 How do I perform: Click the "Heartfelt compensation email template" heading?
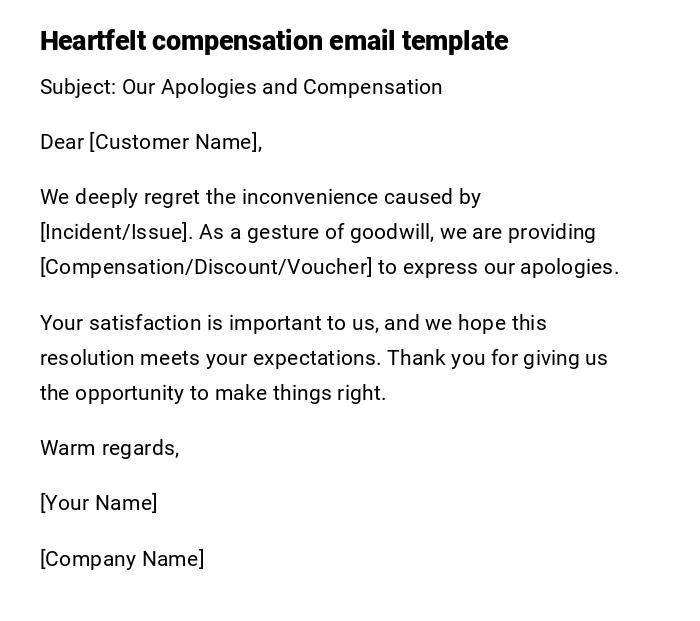click(x=273, y=41)
